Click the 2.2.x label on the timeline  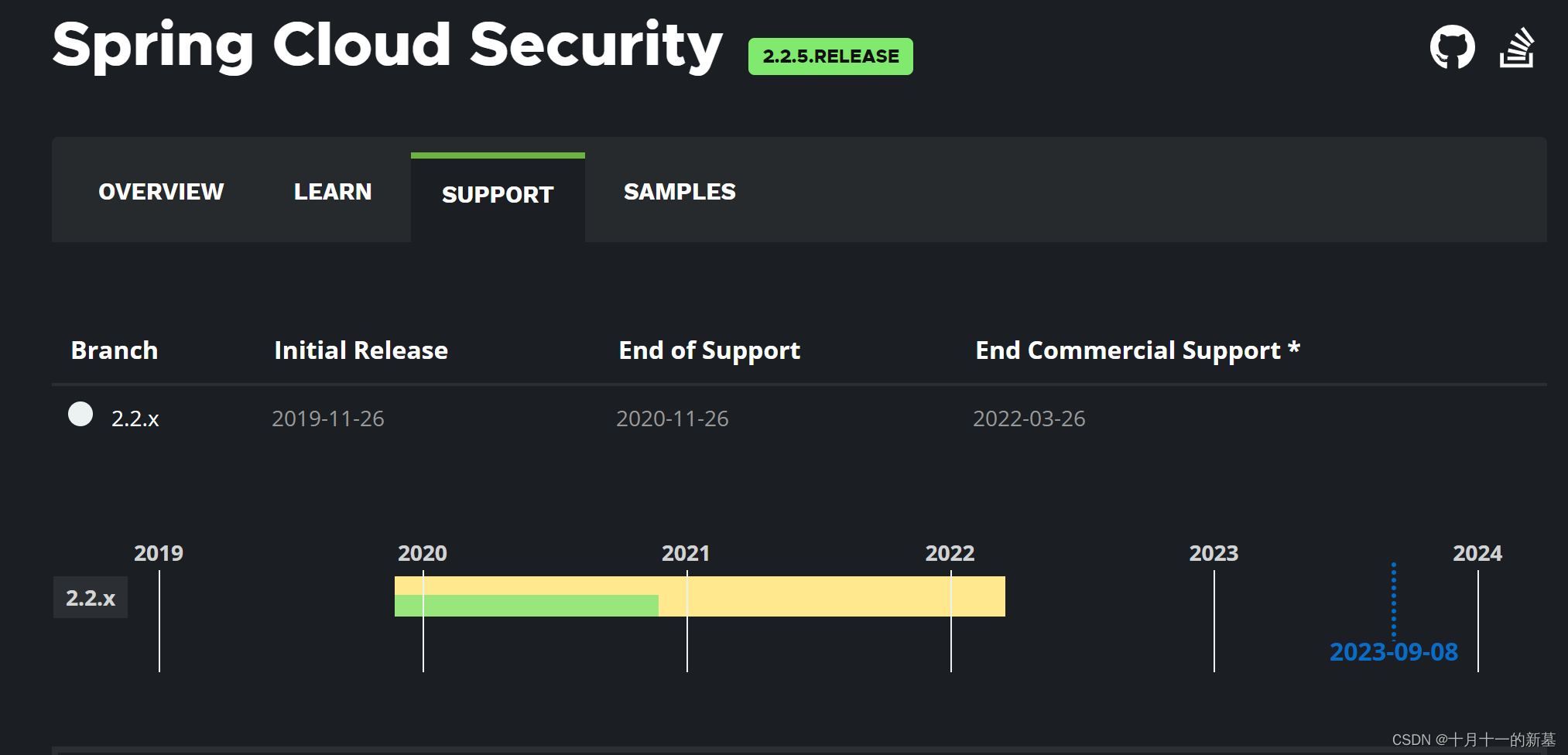(90, 596)
